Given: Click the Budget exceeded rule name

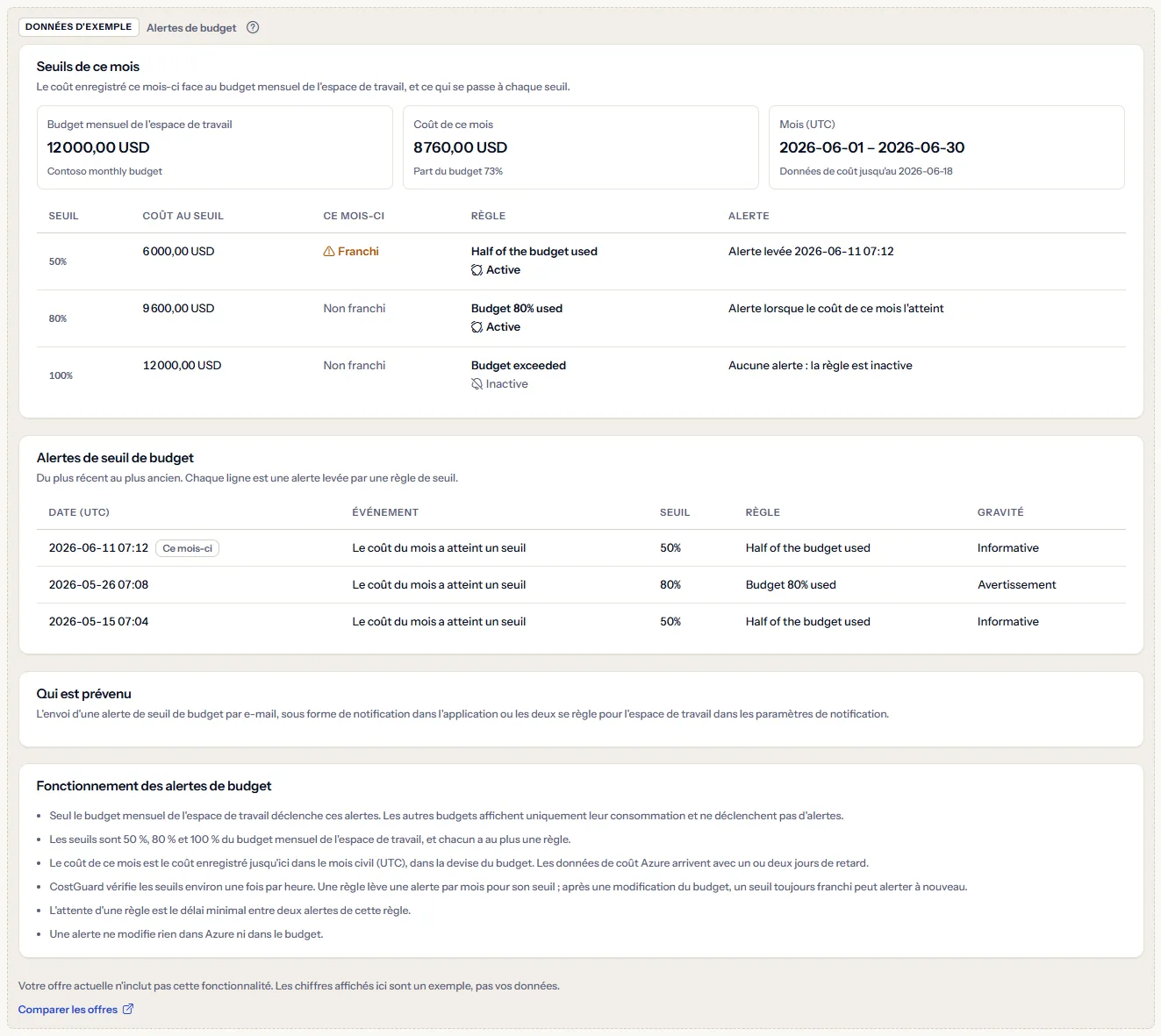Looking at the screenshot, I should click(x=519, y=366).
